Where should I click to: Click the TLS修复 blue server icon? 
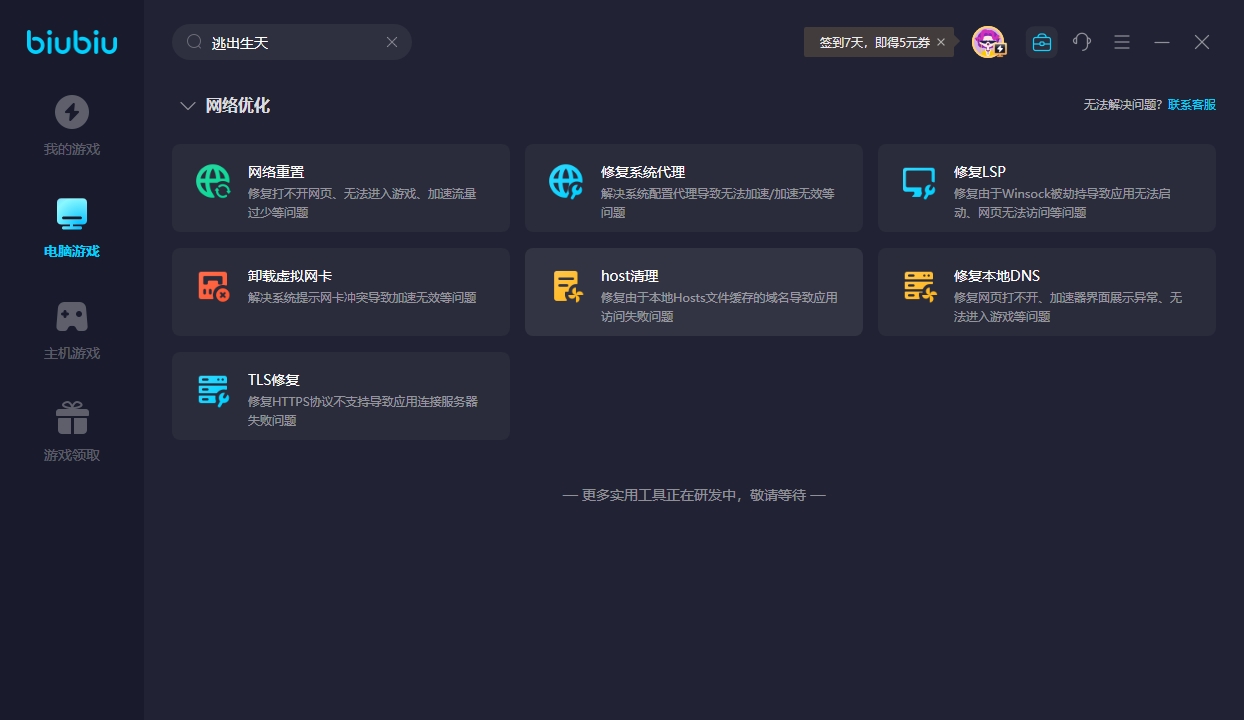213,390
